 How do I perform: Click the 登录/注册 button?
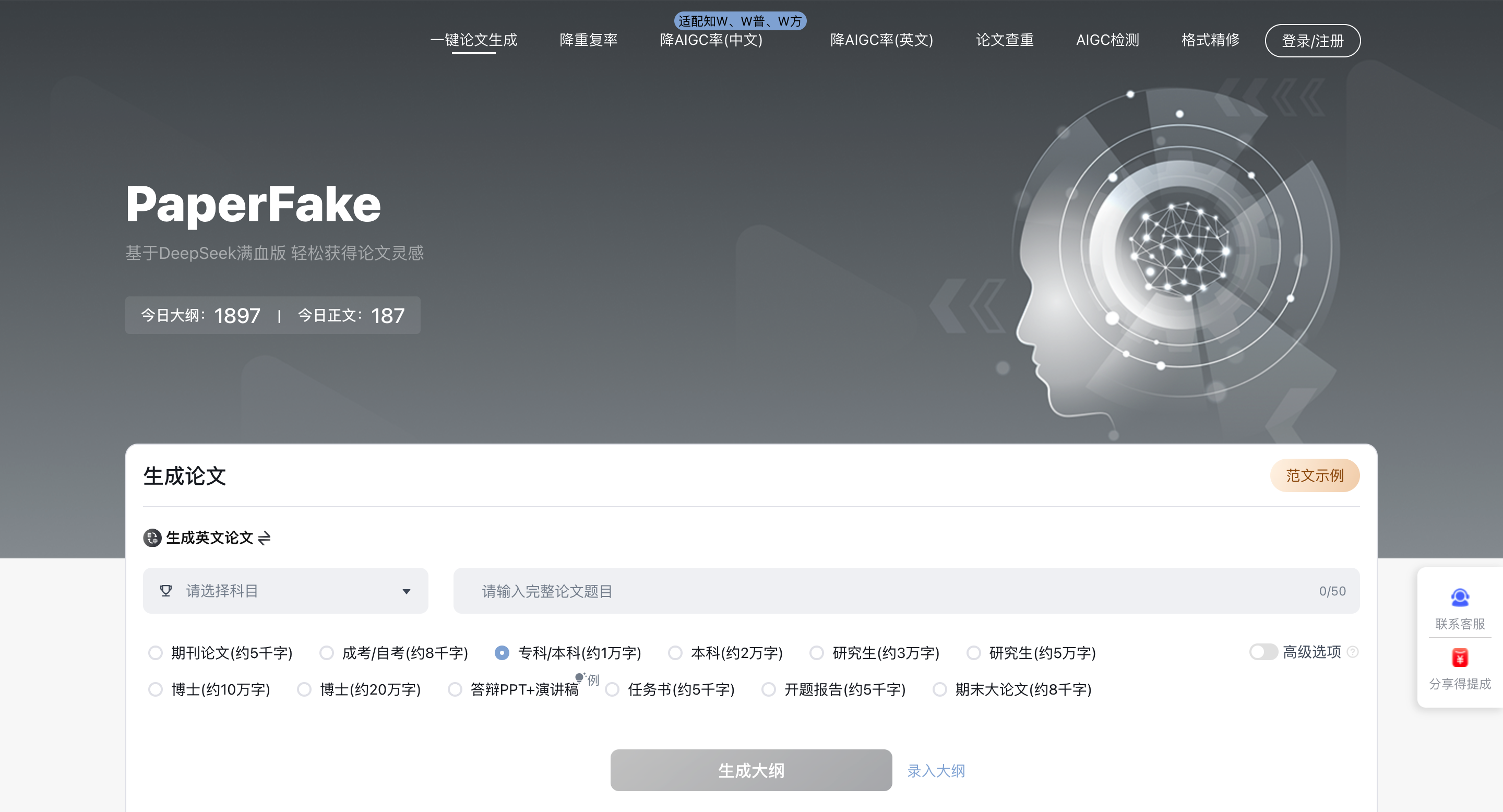[1311, 40]
